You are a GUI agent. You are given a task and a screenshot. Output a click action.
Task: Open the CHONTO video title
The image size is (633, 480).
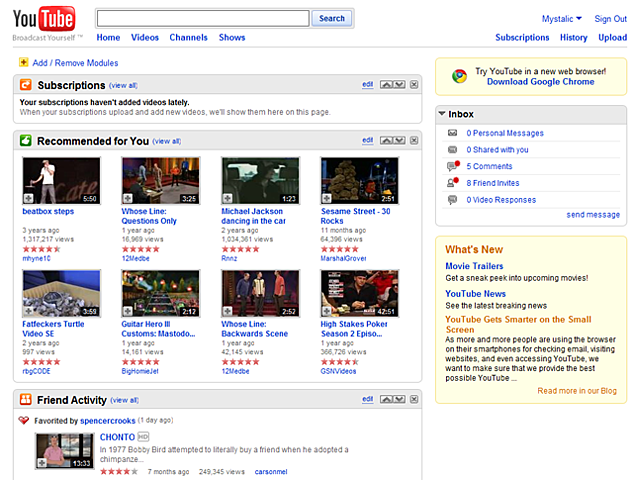point(117,437)
